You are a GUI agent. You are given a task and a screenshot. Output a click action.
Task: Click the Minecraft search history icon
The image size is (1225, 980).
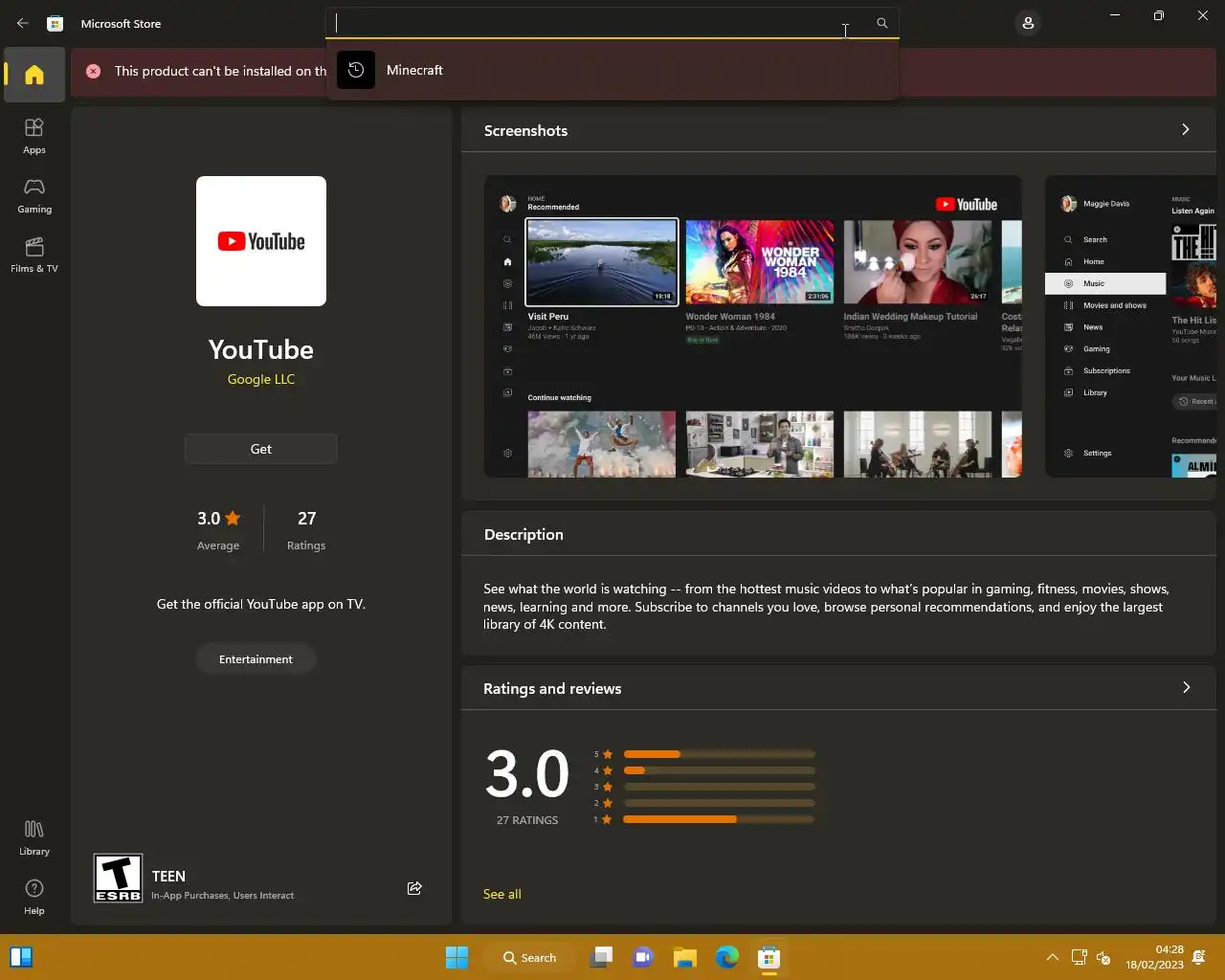point(356,70)
